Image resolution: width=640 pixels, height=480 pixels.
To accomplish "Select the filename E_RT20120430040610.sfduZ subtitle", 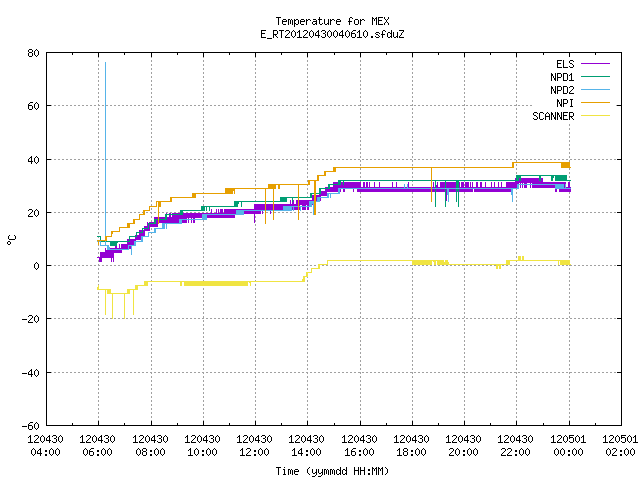I will point(332,34).
